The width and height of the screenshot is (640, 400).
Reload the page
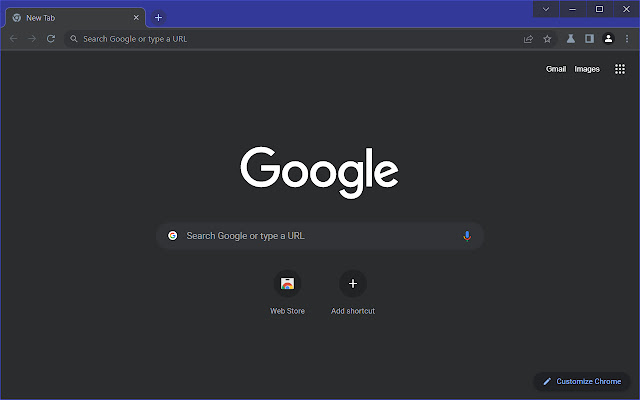tap(51, 39)
